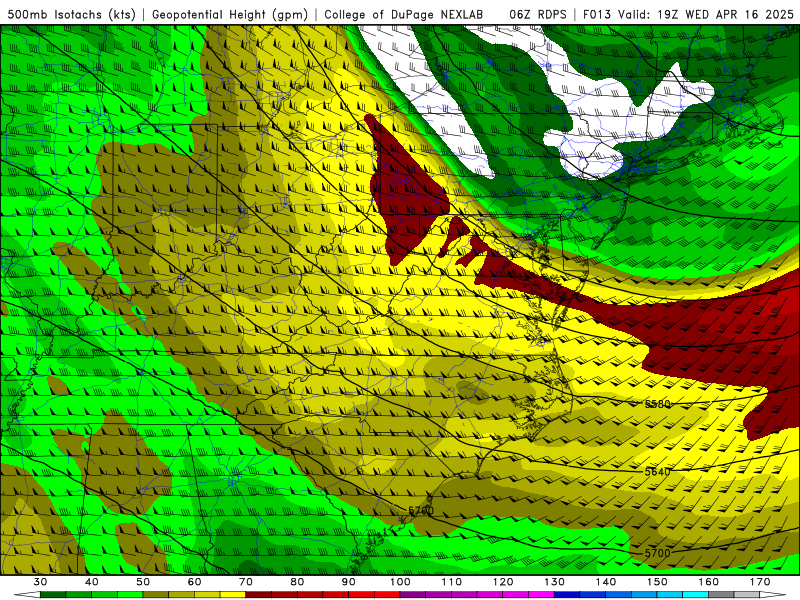Click the 130 value on the legend
The height and width of the screenshot is (600, 800).
pyautogui.click(x=555, y=582)
